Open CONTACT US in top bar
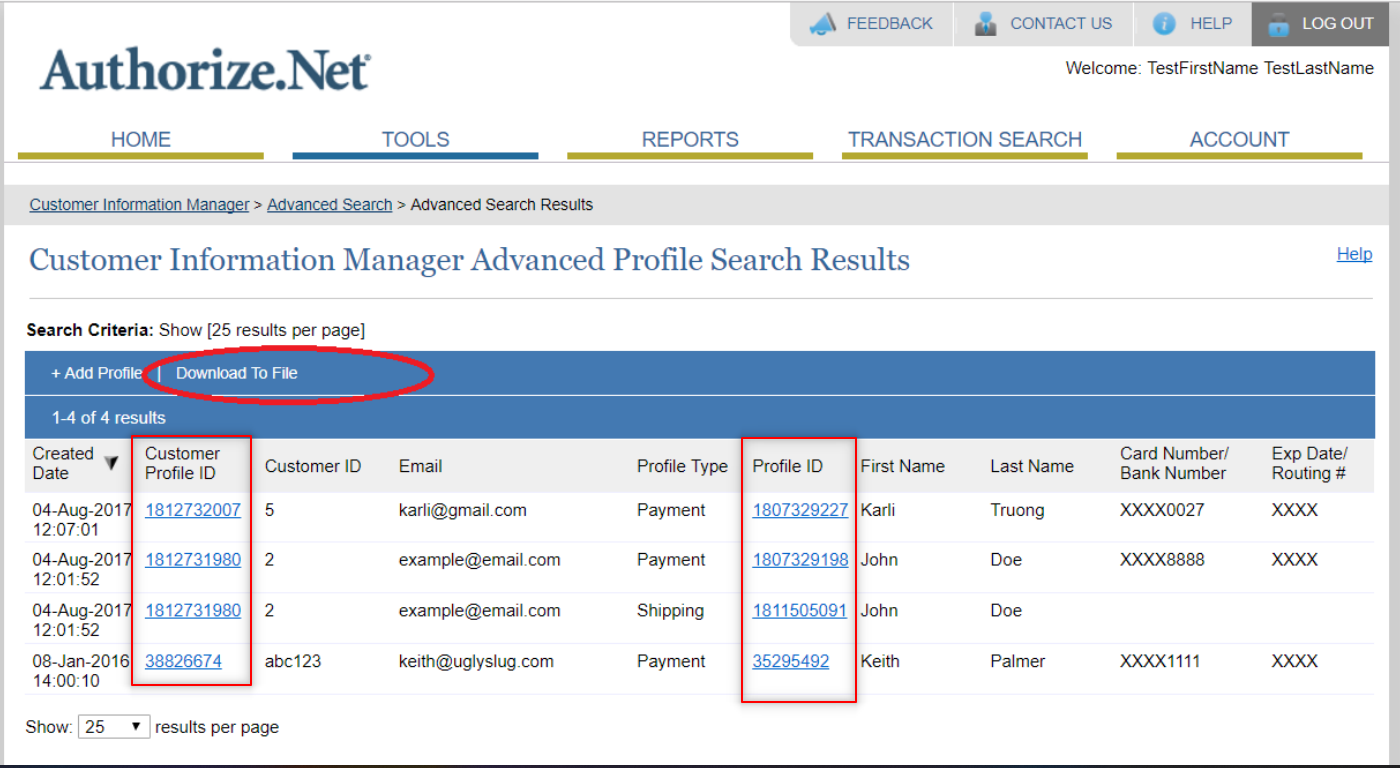 [1061, 23]
